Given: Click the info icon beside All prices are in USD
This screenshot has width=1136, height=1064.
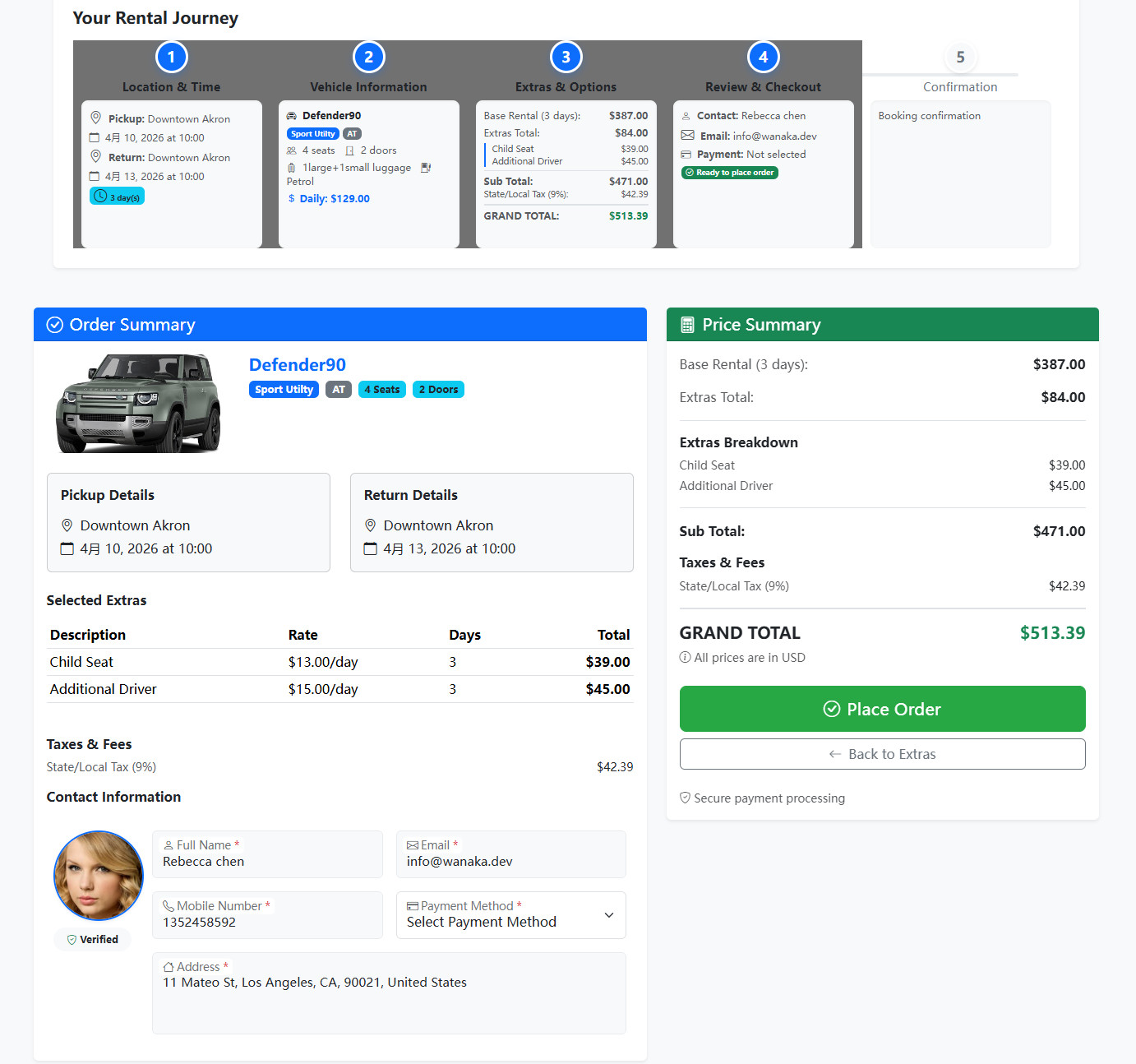Looking at the screenshot, I should click(x=685, y=658).
